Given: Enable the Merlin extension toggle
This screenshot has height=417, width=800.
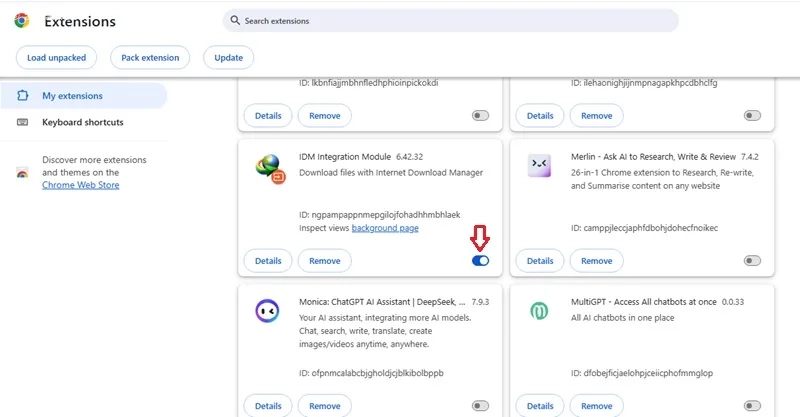Looking at the screenshot, I should pos(752,261).
